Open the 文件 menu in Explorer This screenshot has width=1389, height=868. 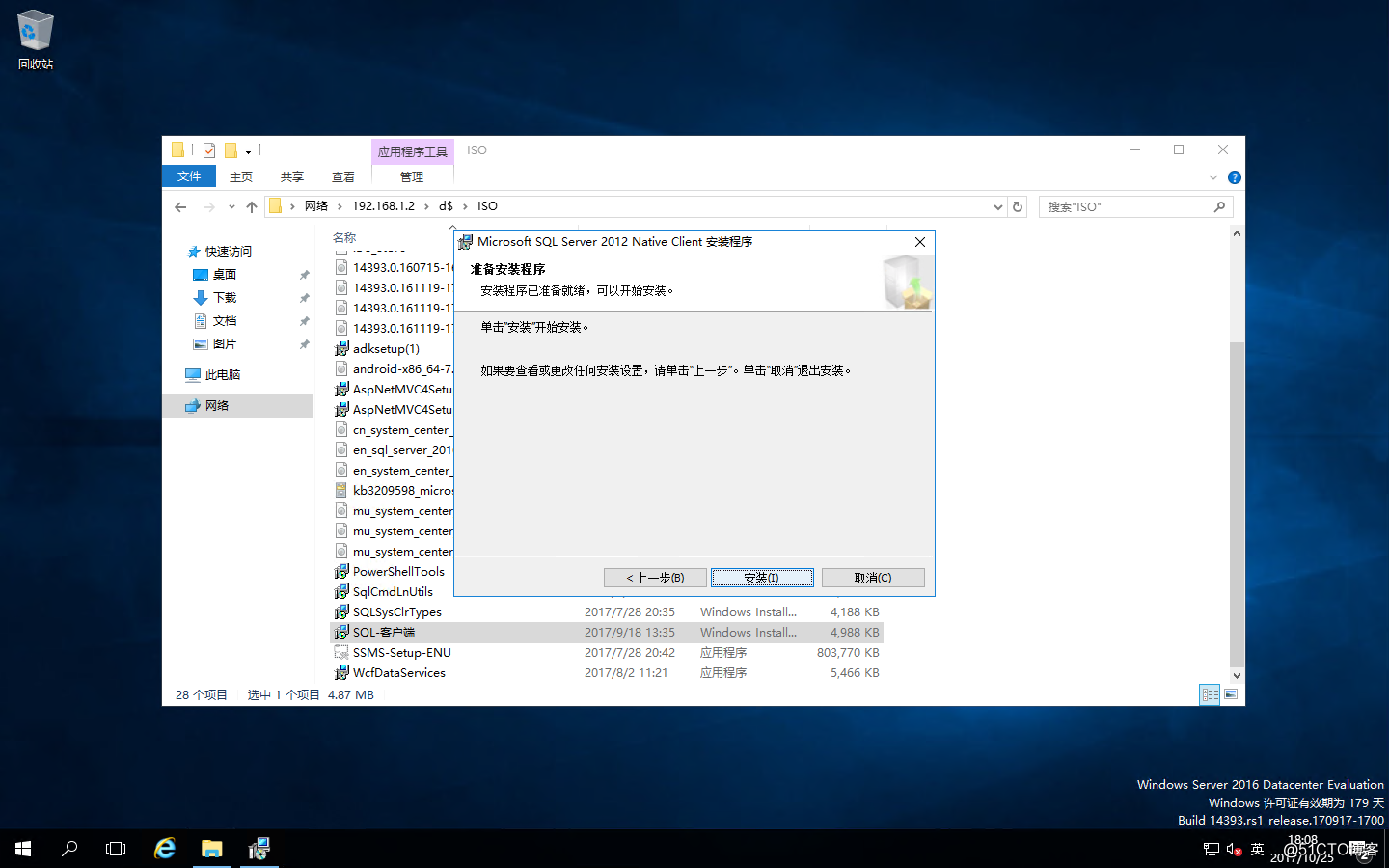pos(189,176)
